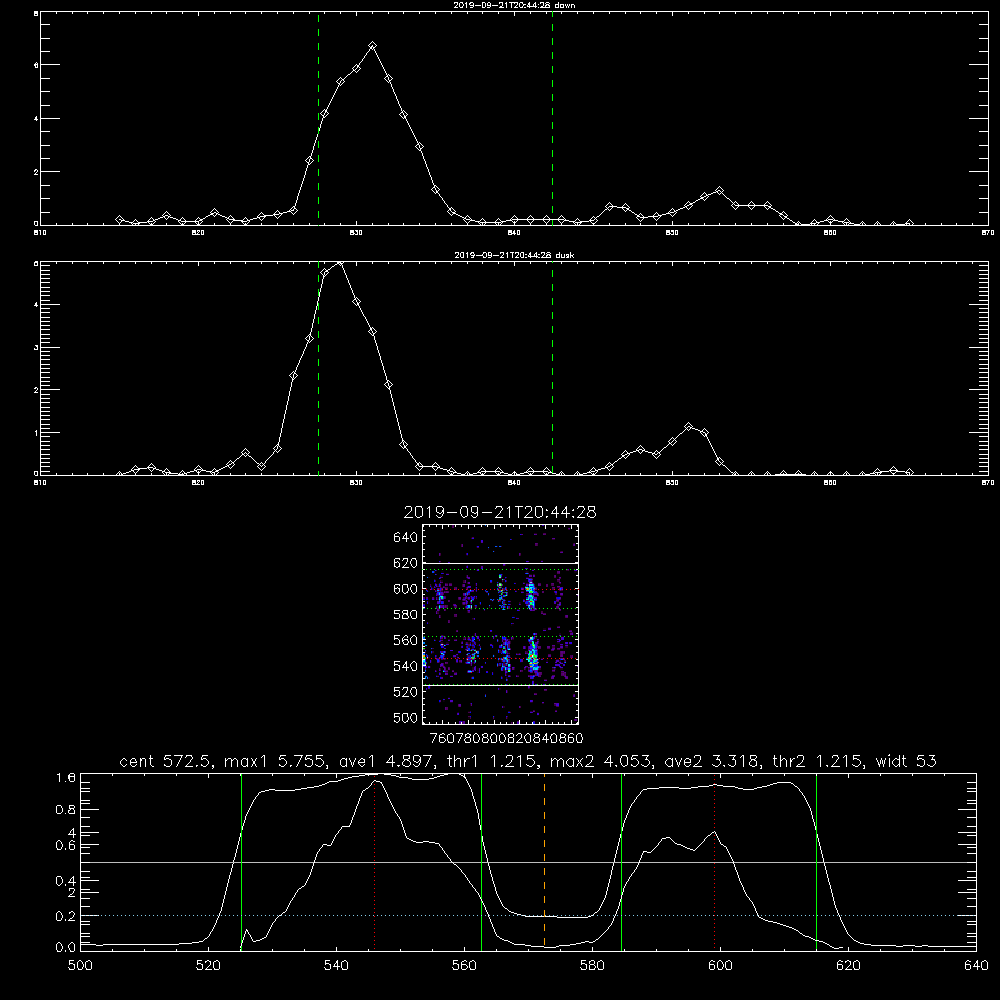Click the left green dashed line in dawn plot

pos(318,118)
